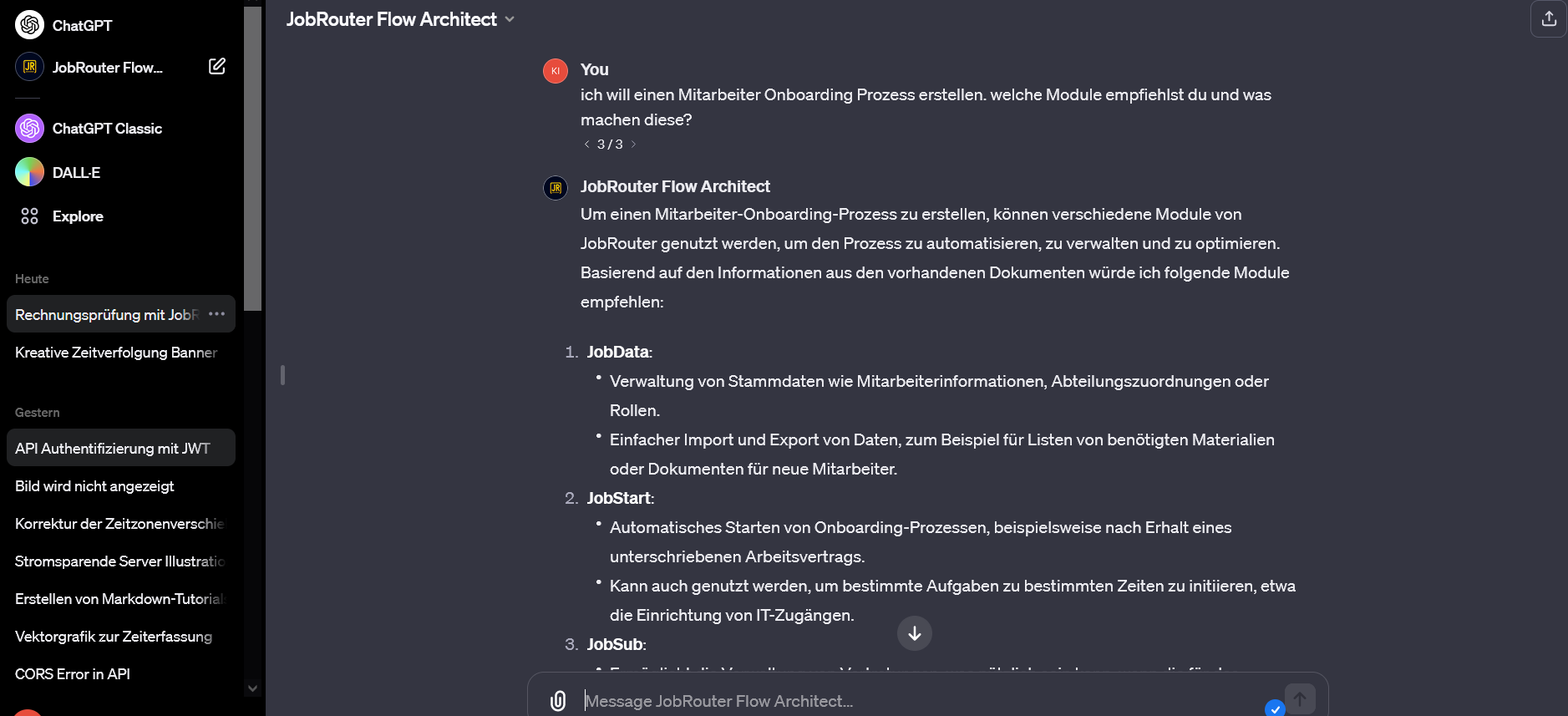Image resolution: width=1568 pixels, height=716 pixels.
Task: Click the Explore grid icon
Action: (29, 216)
